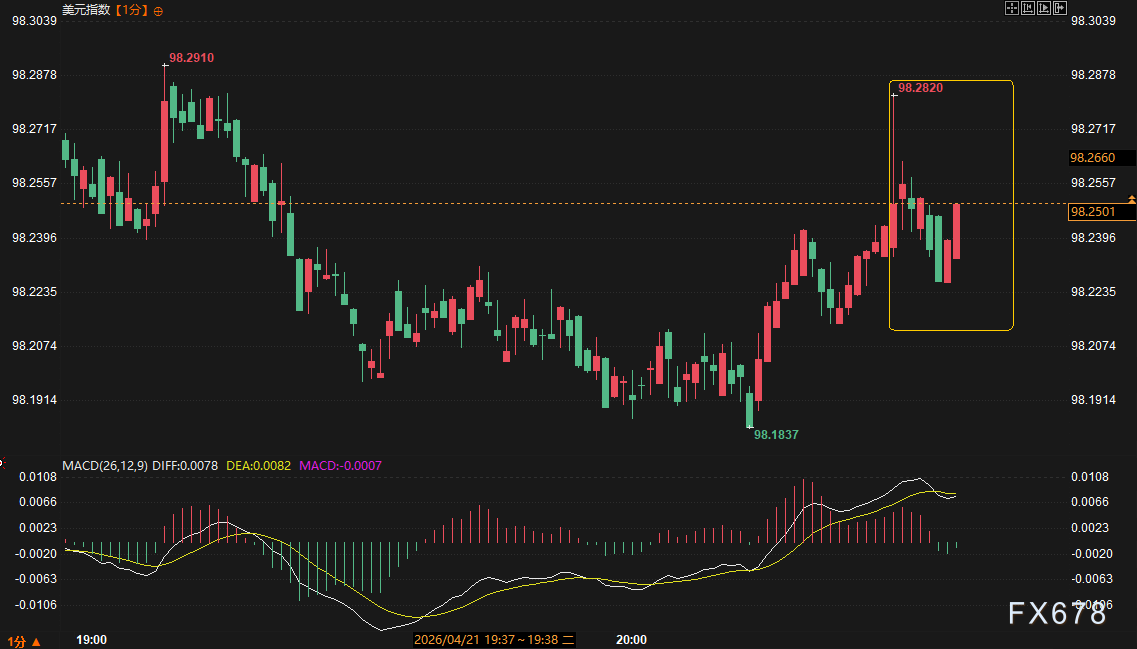Select the DIFF:0.0078 legend entry
Screen dimensions: 1137x649
[x=185, y=466]
